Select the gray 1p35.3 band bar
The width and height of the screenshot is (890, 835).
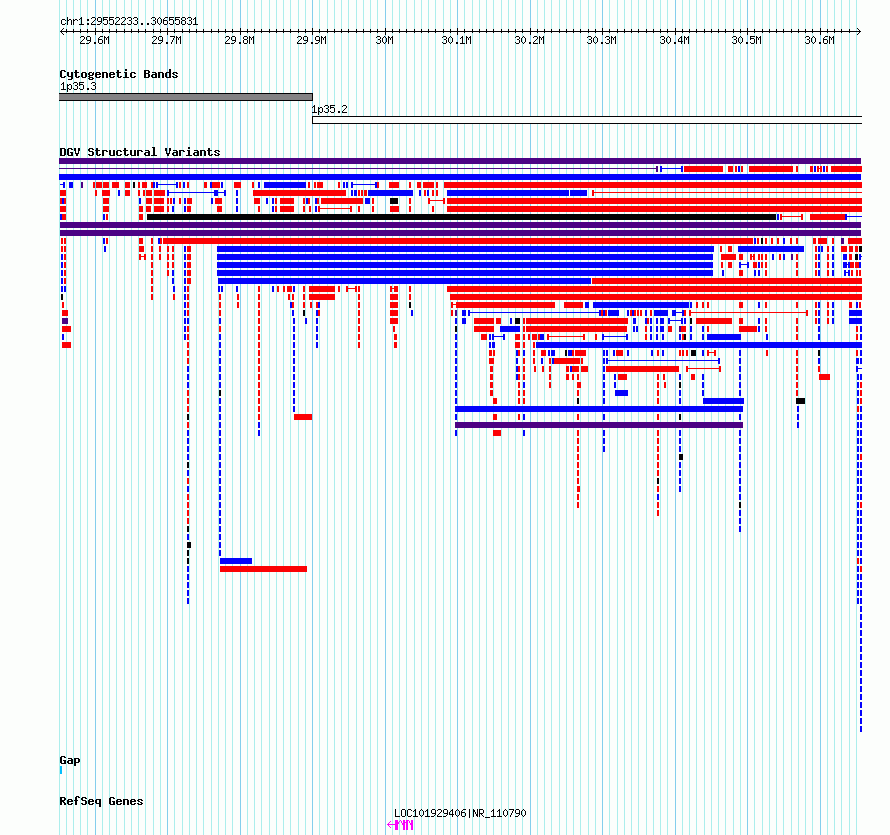186,97
